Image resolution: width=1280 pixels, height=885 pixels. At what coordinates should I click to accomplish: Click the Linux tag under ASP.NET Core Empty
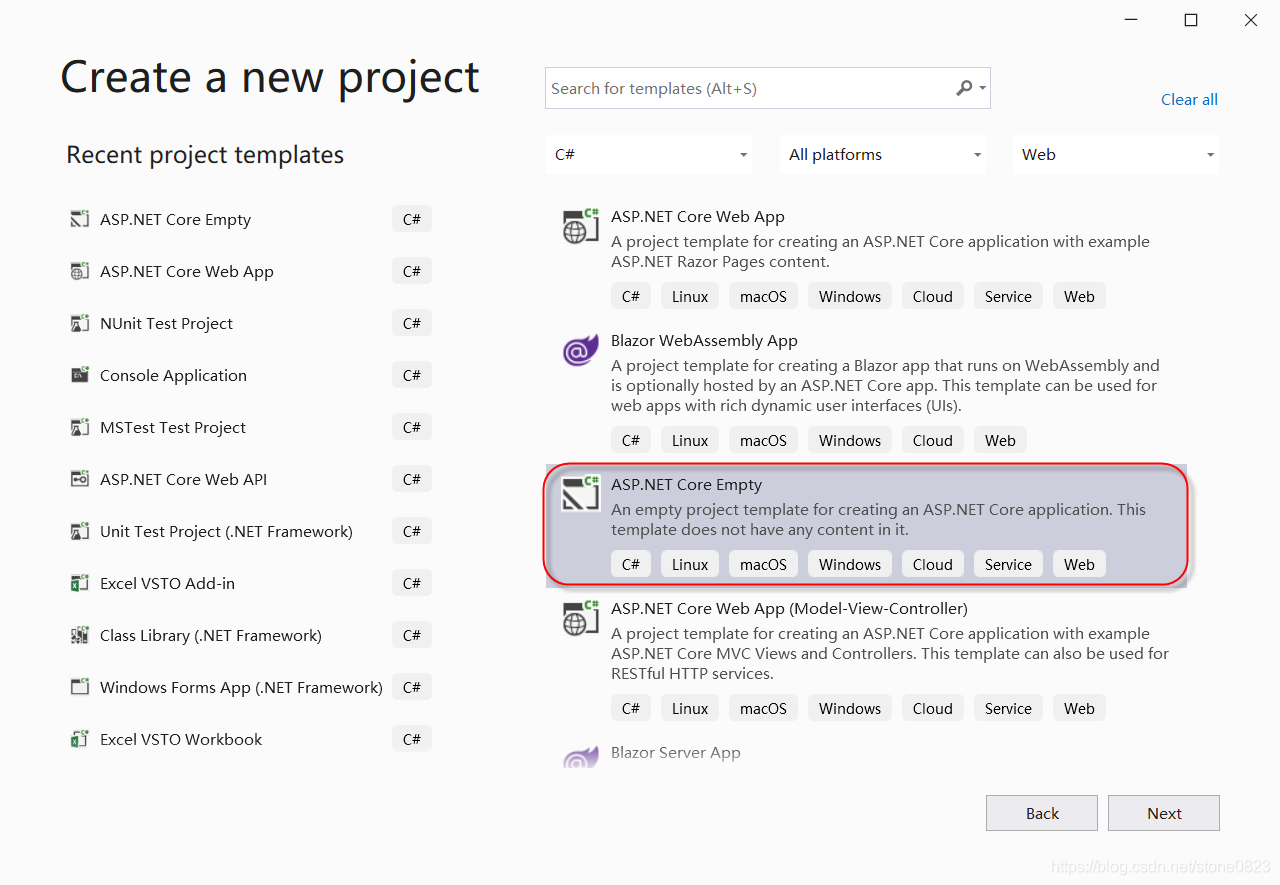[690, 563]
